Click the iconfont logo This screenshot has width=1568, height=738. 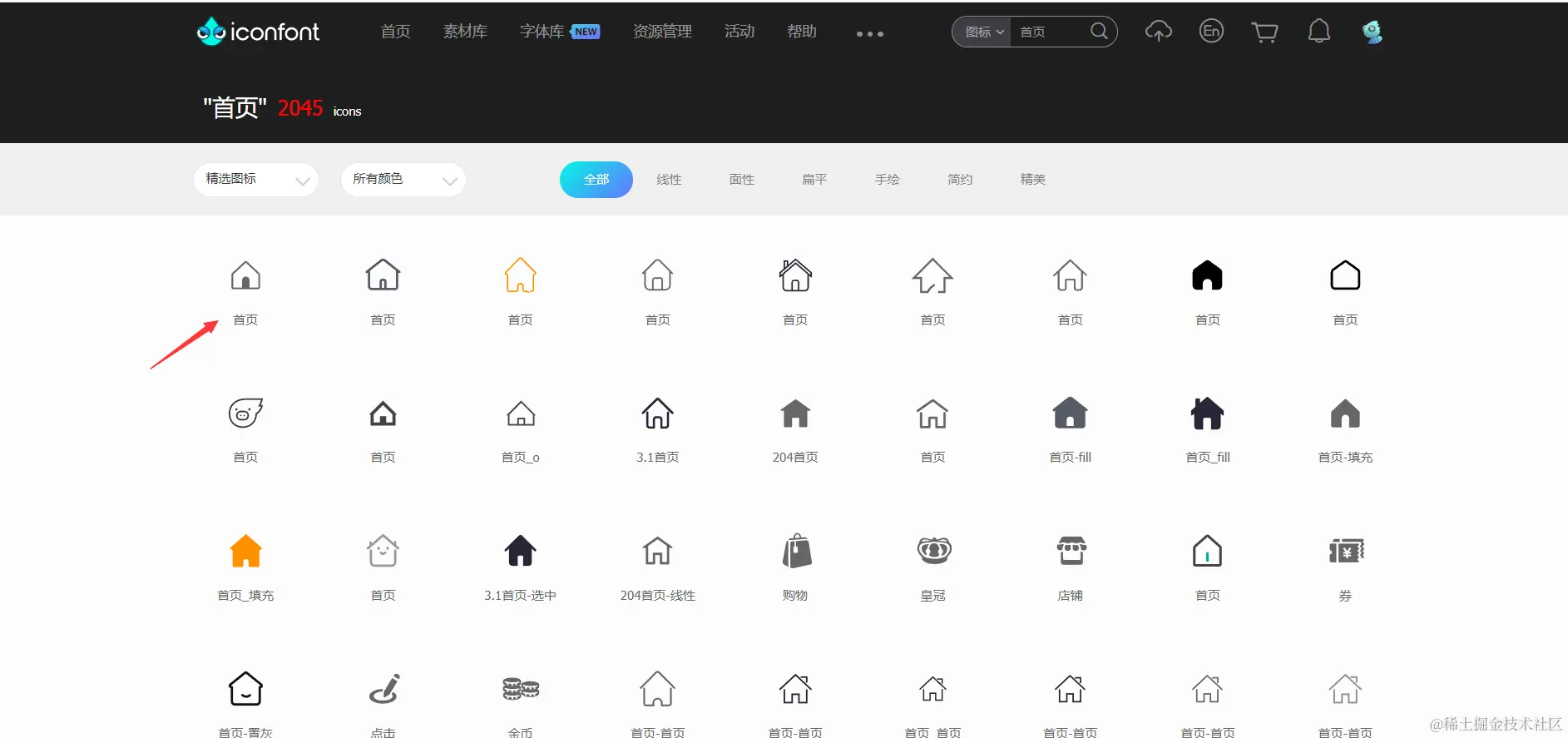[258, 32]
